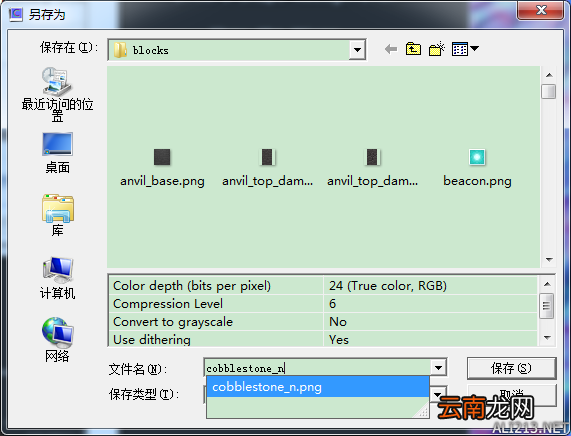This screenshot has height=436, width=571.
Task: Click the beacon.png file name
Action: click(477, 181)
